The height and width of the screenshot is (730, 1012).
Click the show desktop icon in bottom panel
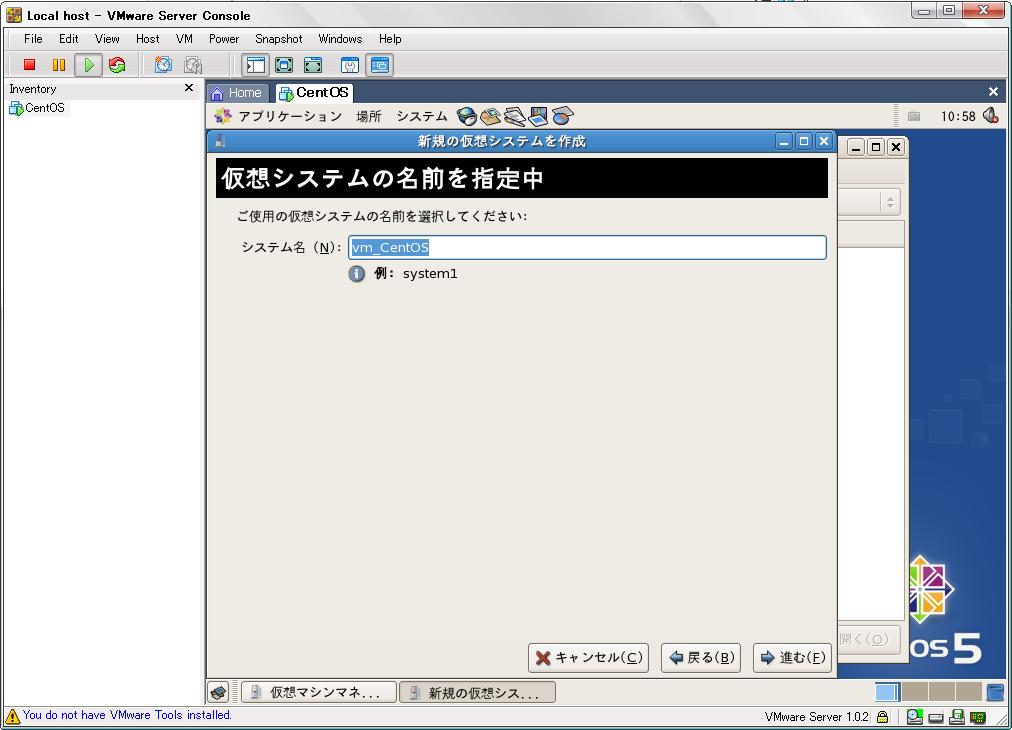click(x=219, y=693)
